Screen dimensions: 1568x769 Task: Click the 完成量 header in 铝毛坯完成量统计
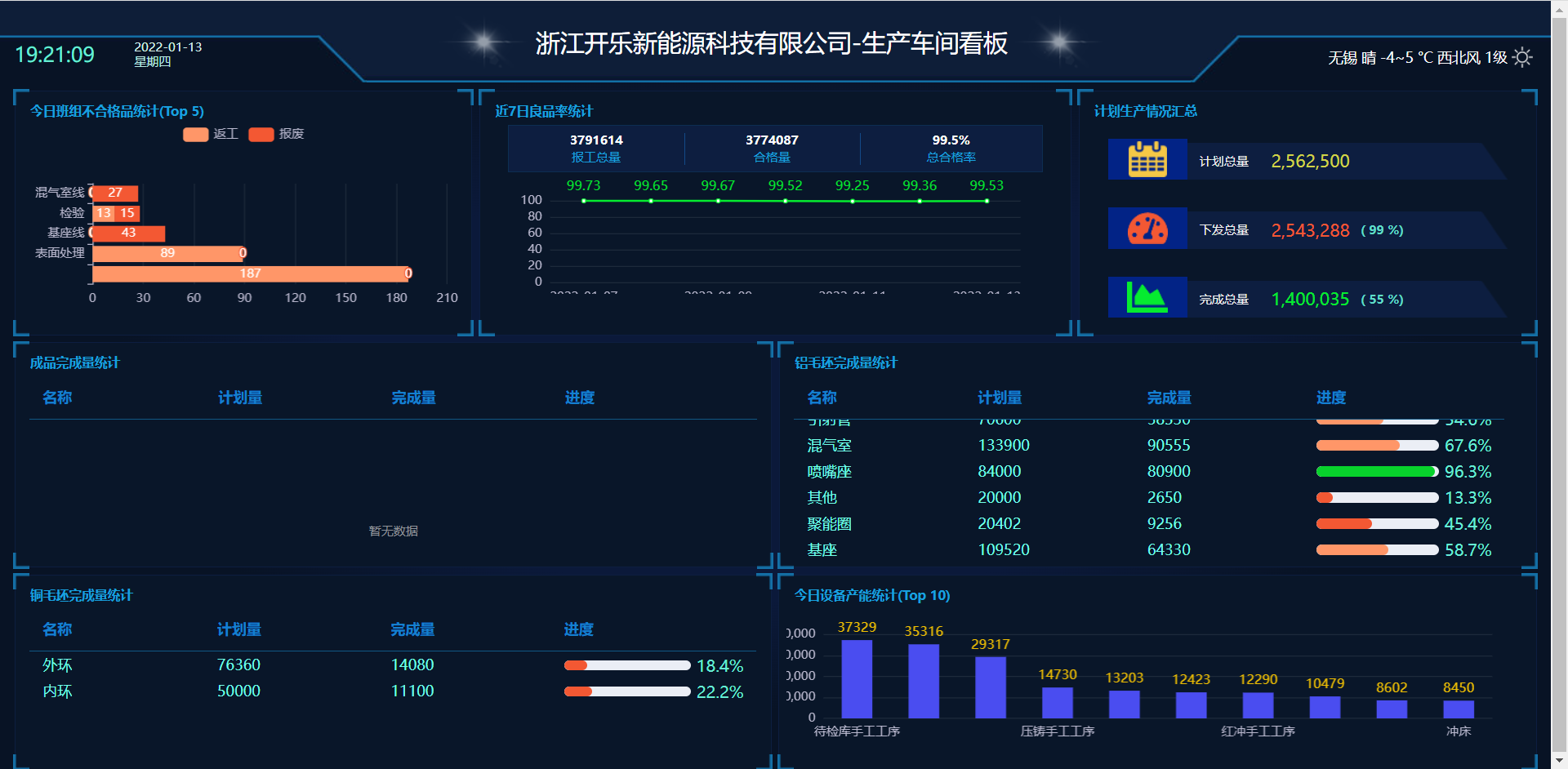[1169, 398]
